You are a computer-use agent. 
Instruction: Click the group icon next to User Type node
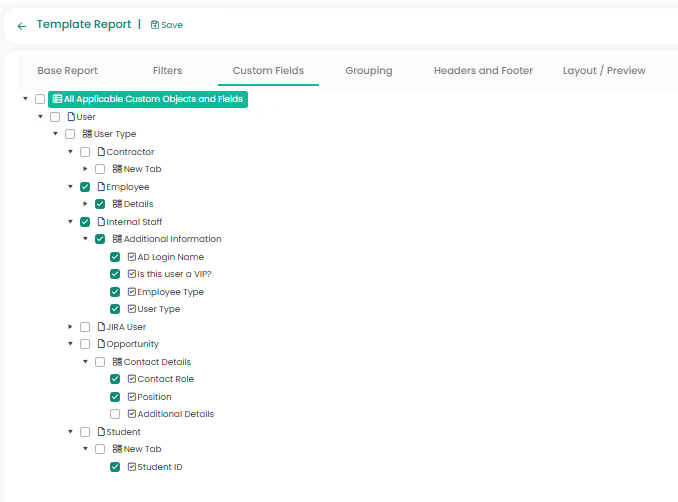click(87, 134)
